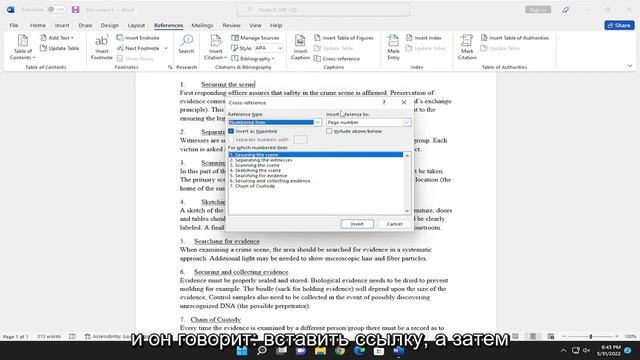The image size is (640, 360).
Task: Click Insert Table of Figures
Action: click(344, 38)
